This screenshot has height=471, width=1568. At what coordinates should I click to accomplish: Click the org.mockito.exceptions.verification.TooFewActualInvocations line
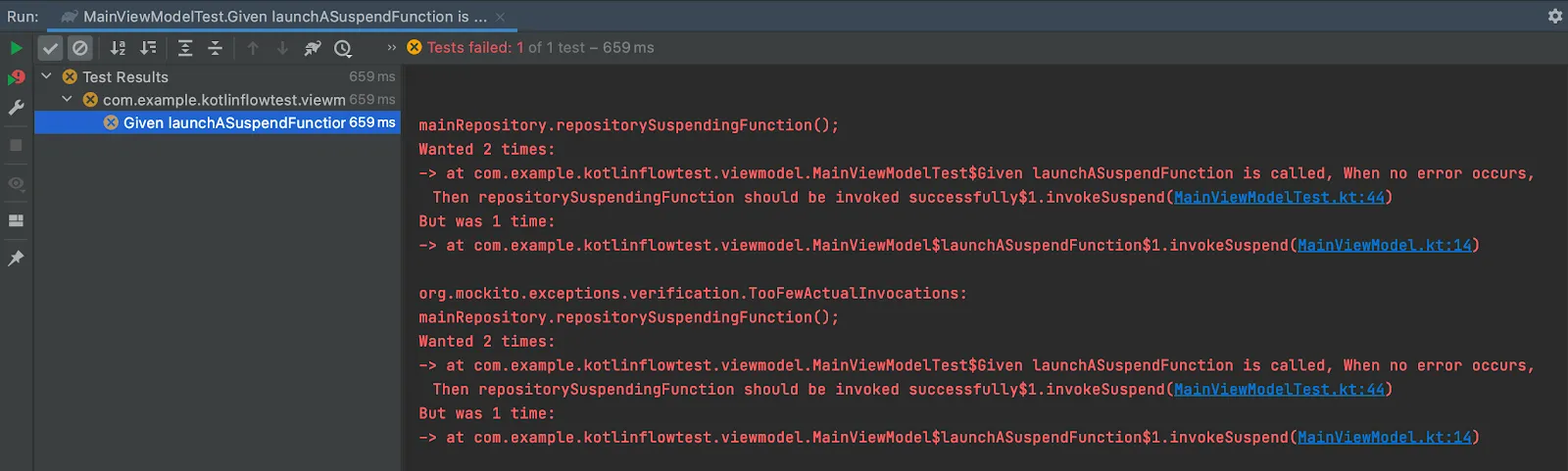pyautogui.click(x=693, y=293)
